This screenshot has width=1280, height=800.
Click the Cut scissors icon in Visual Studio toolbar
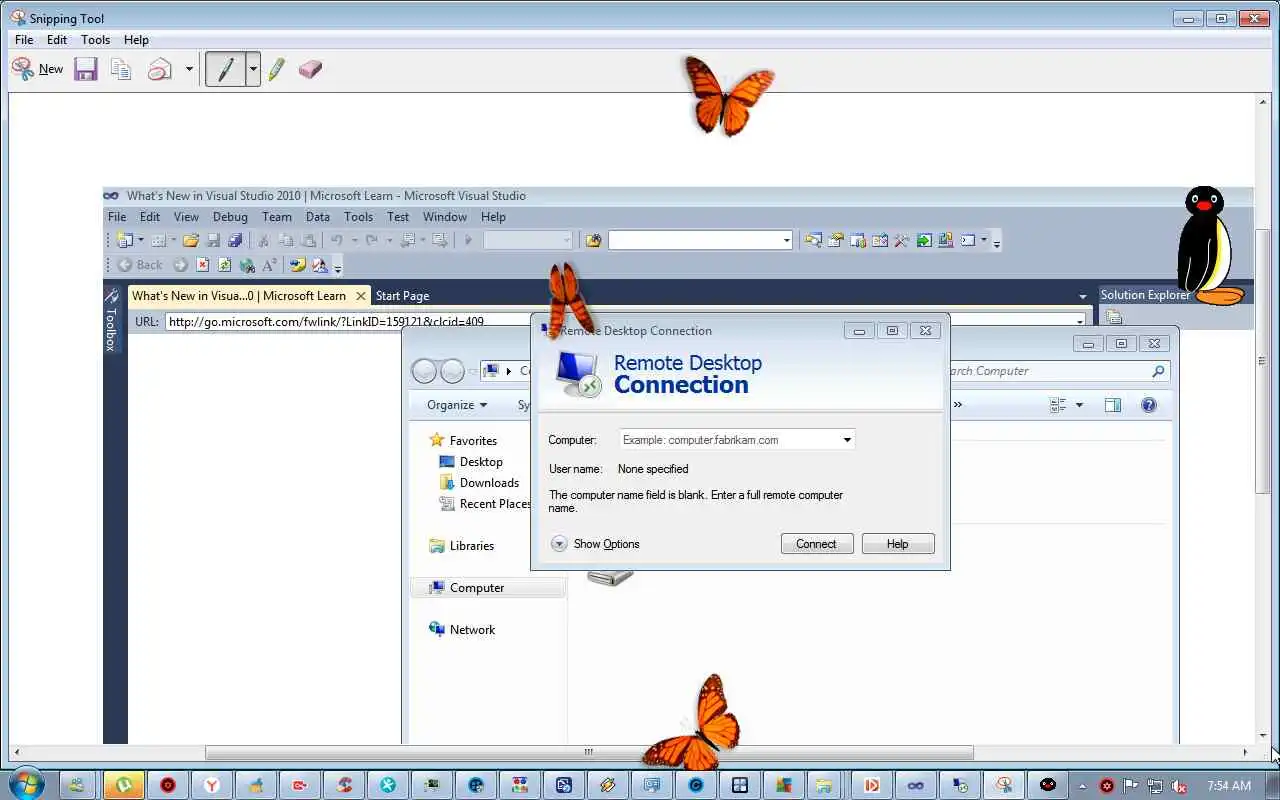click(x=263, y=240)
